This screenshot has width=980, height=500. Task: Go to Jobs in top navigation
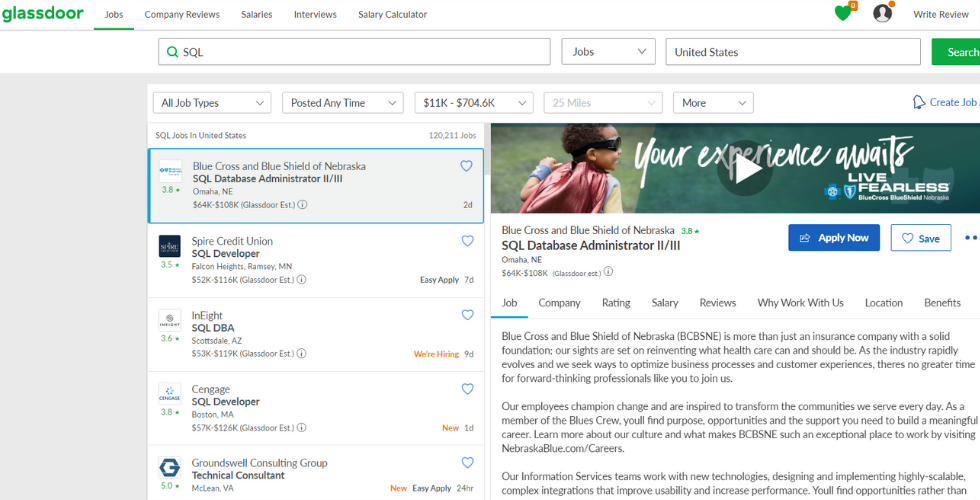click(114, 14)
